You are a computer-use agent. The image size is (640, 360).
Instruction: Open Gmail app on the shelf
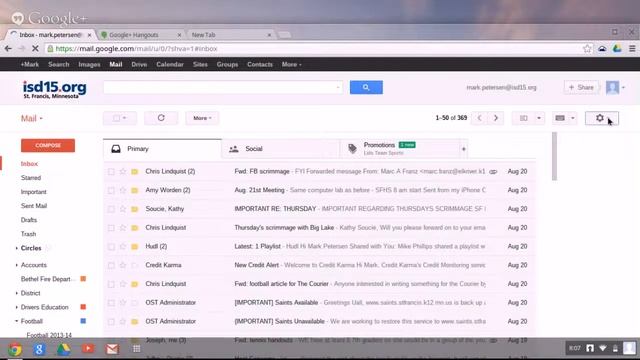(112, 349)
